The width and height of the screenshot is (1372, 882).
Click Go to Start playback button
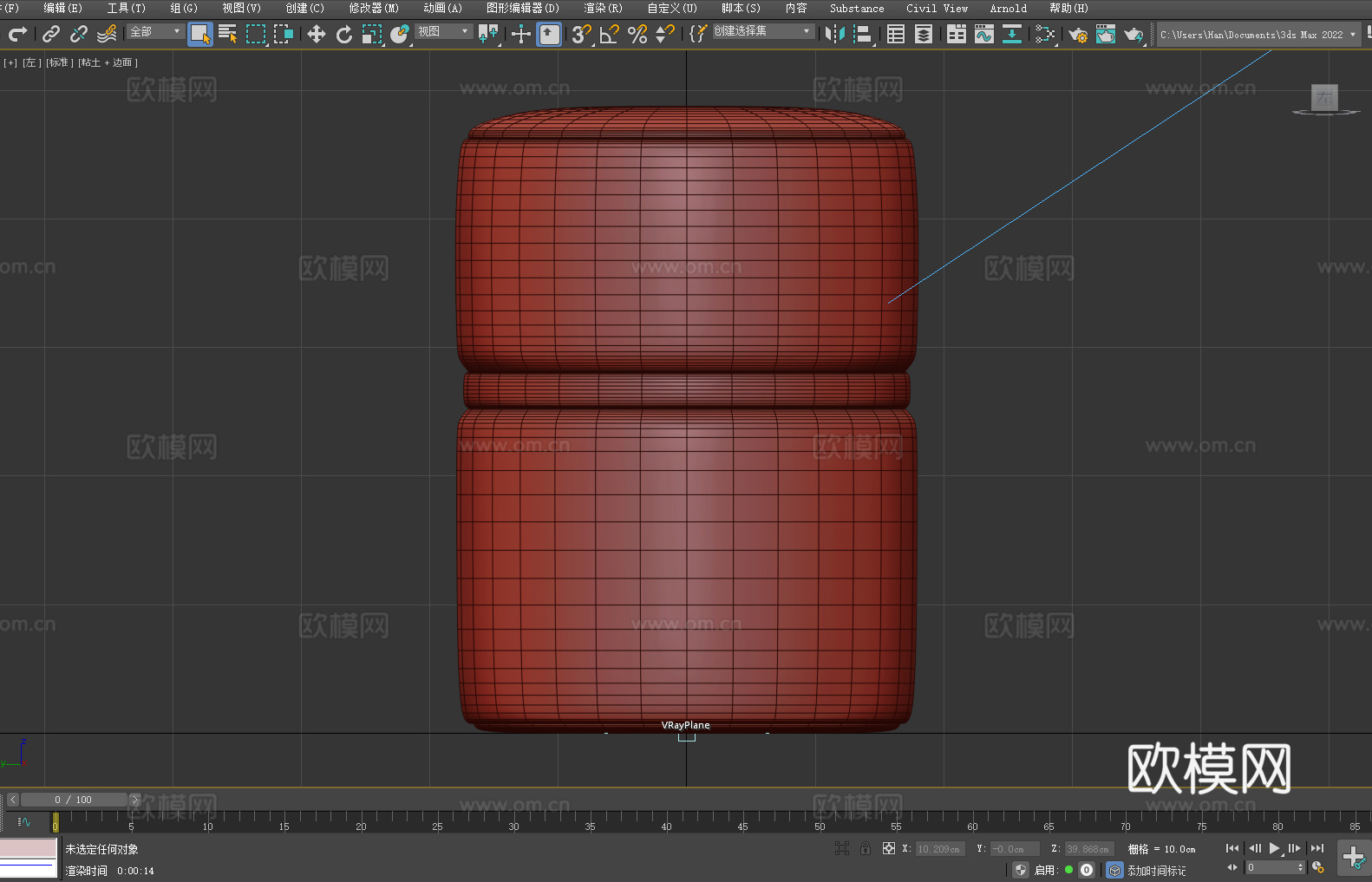(x=1232, y=848)
